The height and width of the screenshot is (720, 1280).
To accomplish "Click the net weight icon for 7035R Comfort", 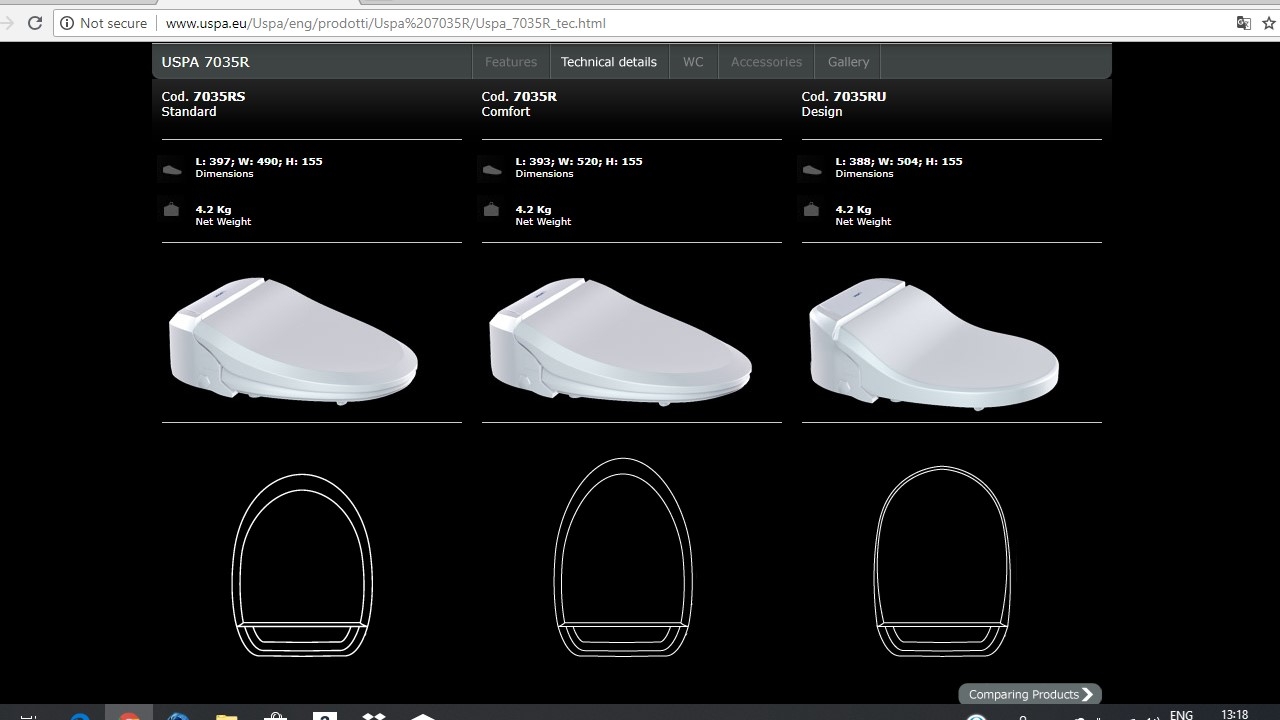I will [491, 209].
